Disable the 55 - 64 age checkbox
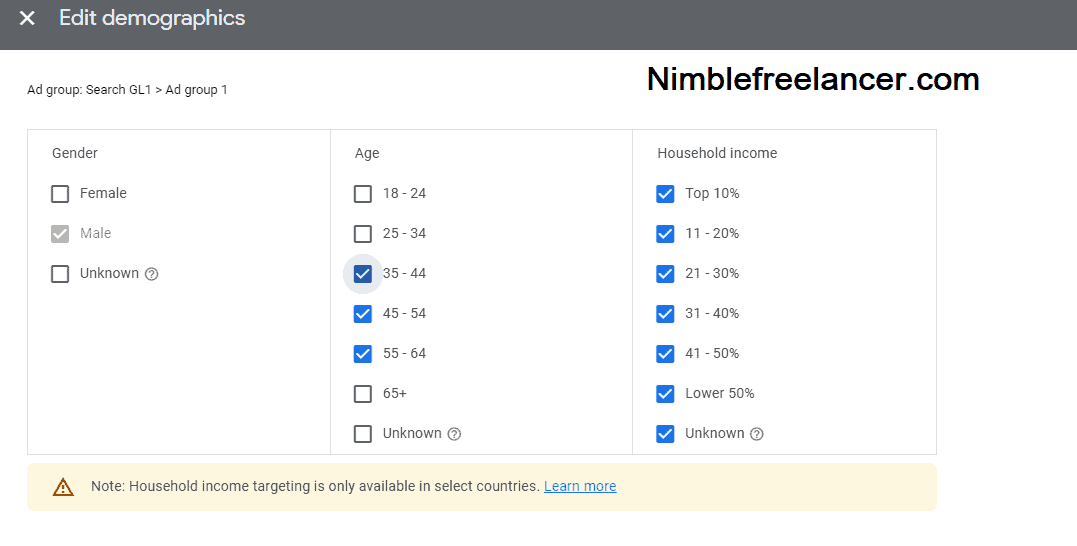Image resolution: width=1077 pixels, height=546 pixels. coord(363,354)
